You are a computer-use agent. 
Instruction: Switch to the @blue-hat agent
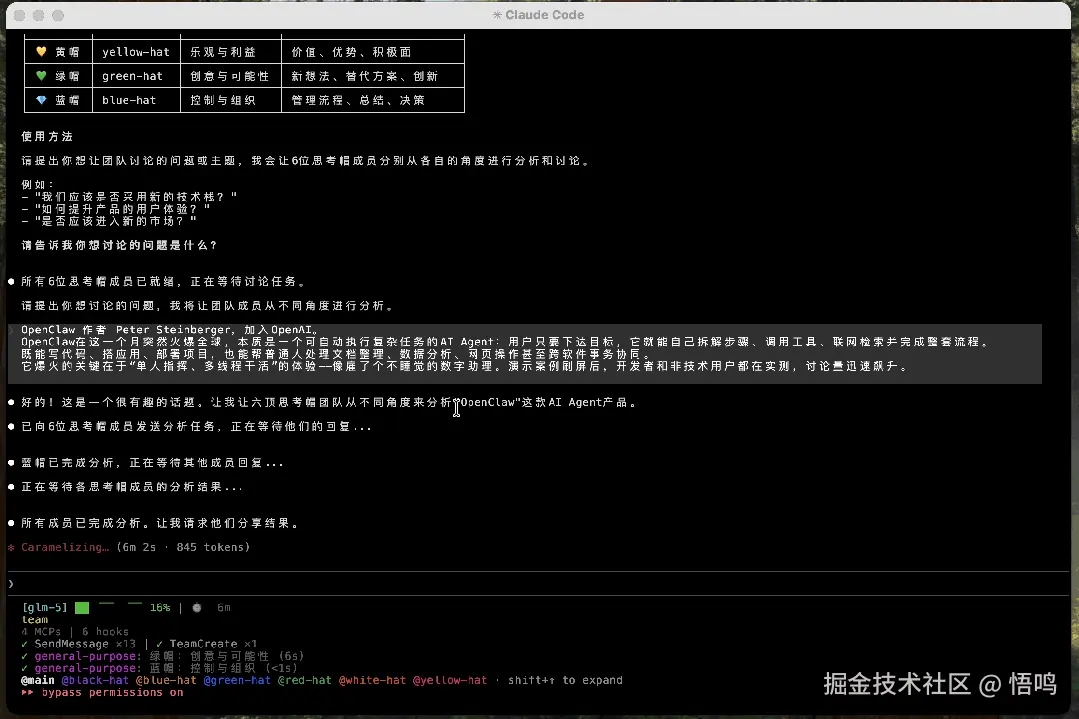click(x=166, y=680)
